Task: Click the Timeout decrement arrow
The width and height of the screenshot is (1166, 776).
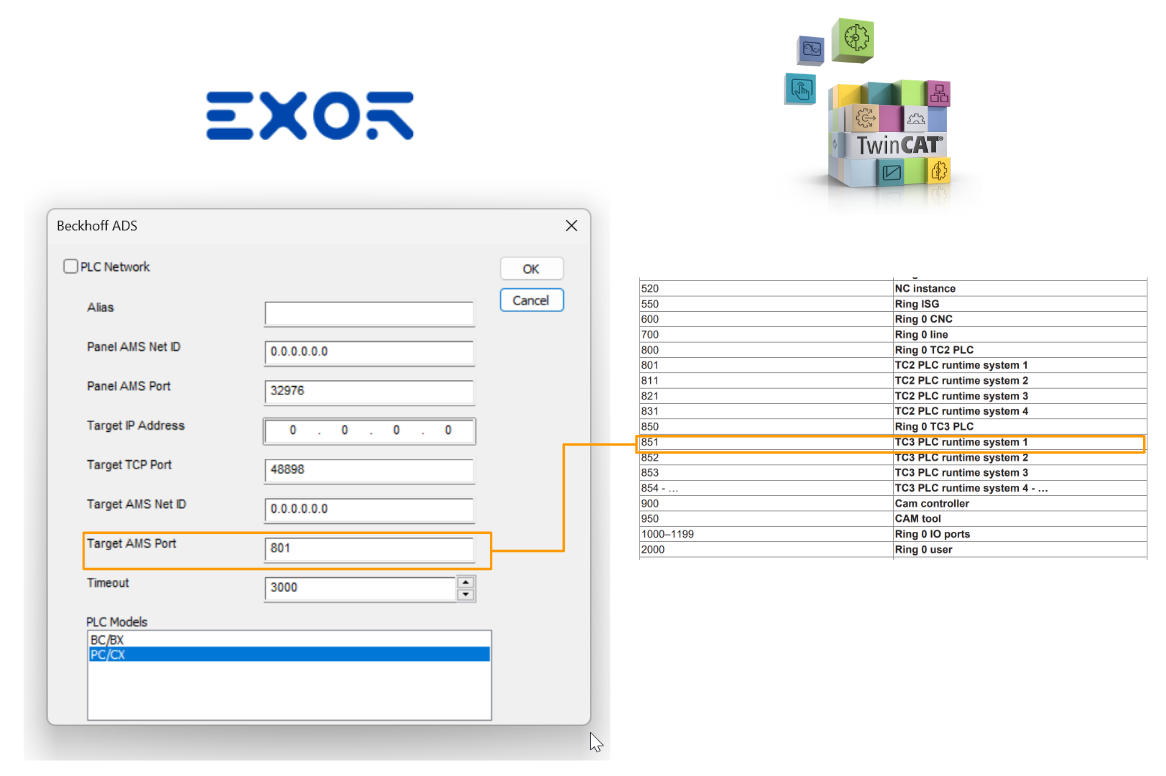Action: pos(465,593)
